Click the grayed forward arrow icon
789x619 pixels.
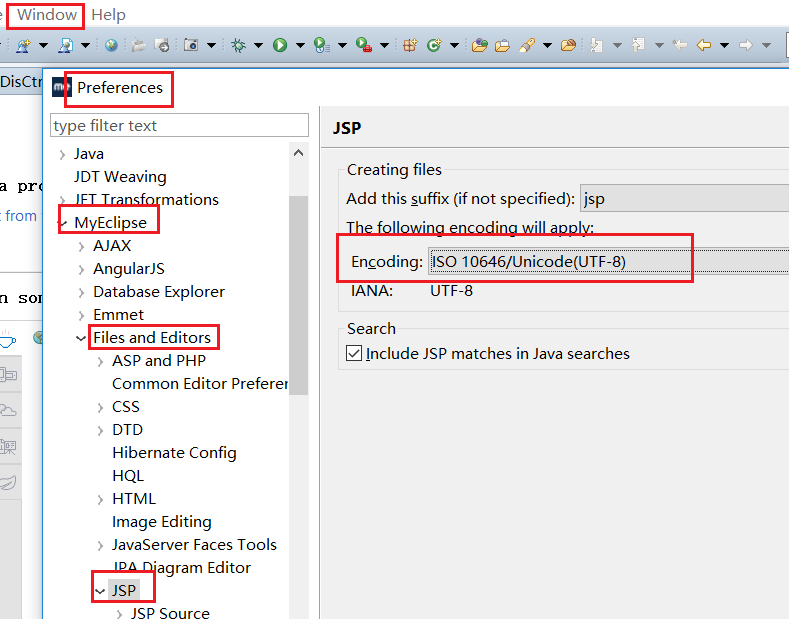pyautogui.click(x=745, y=46)
